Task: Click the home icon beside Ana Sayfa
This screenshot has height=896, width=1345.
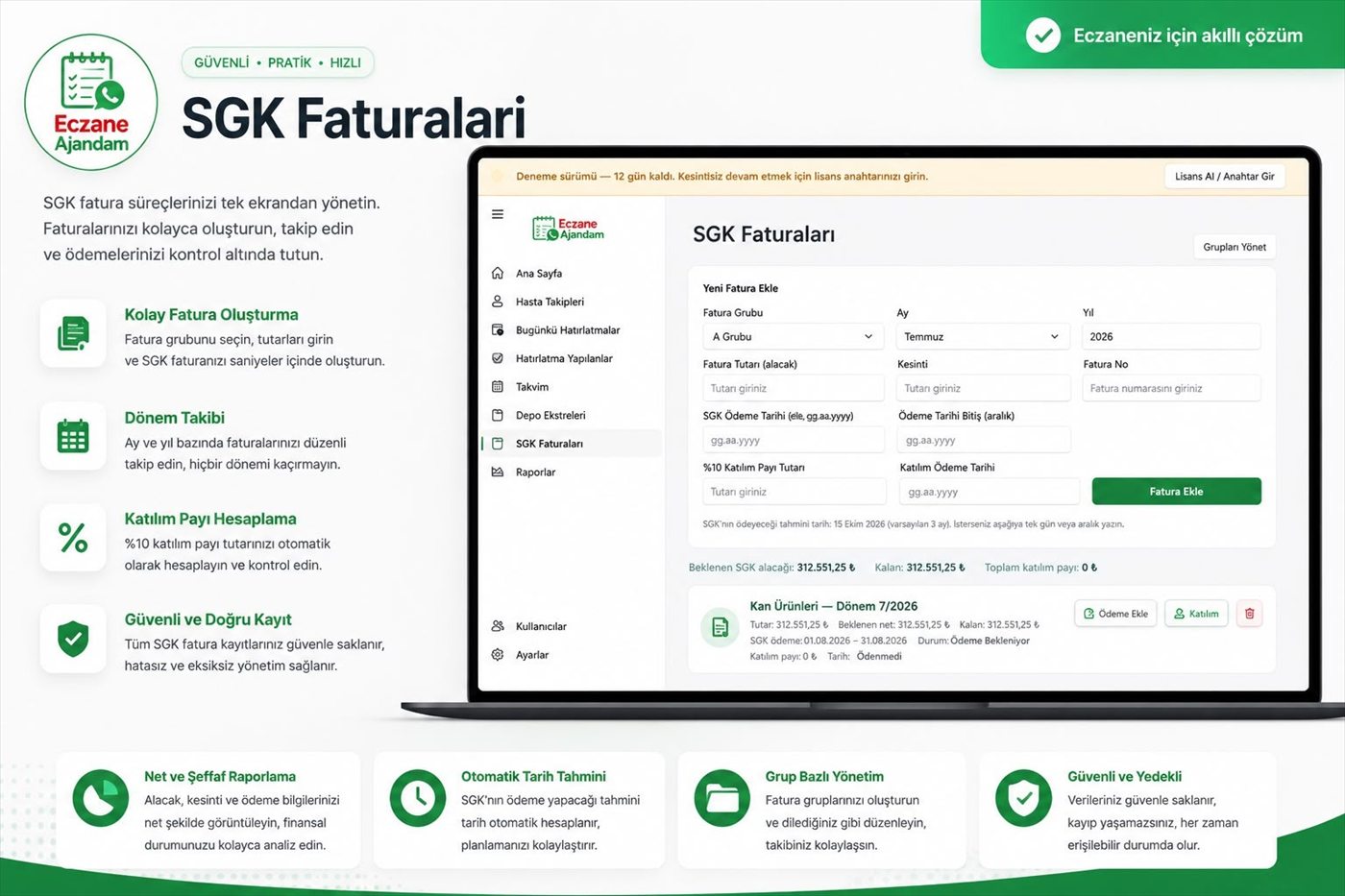Action: [x=498, y=273]
